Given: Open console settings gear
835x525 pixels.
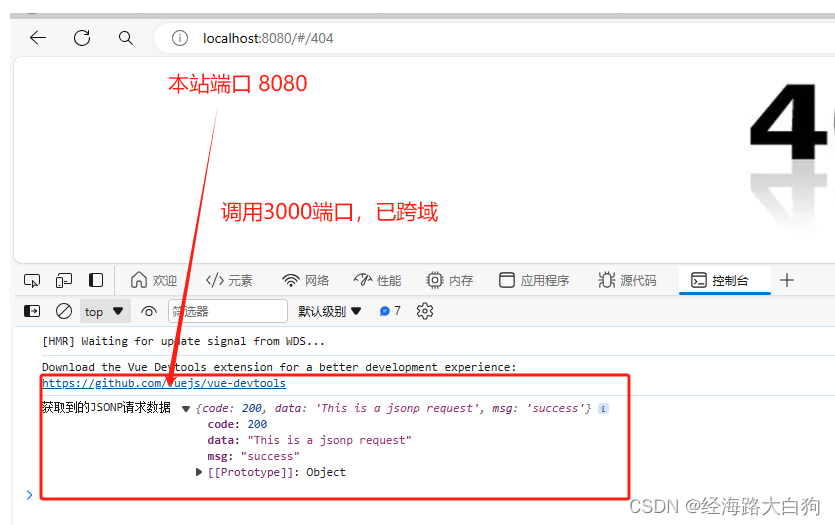Looking at the screenshot, I should pyautogui.click(x=425, y=311).
